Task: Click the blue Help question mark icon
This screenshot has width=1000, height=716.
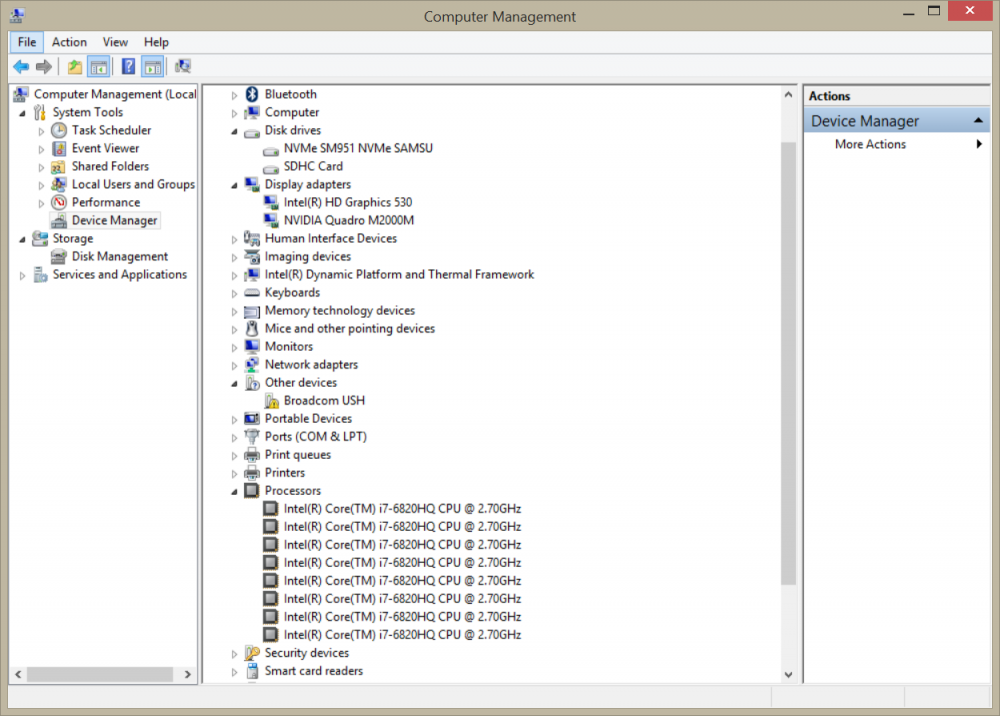Action: point(128,67)
